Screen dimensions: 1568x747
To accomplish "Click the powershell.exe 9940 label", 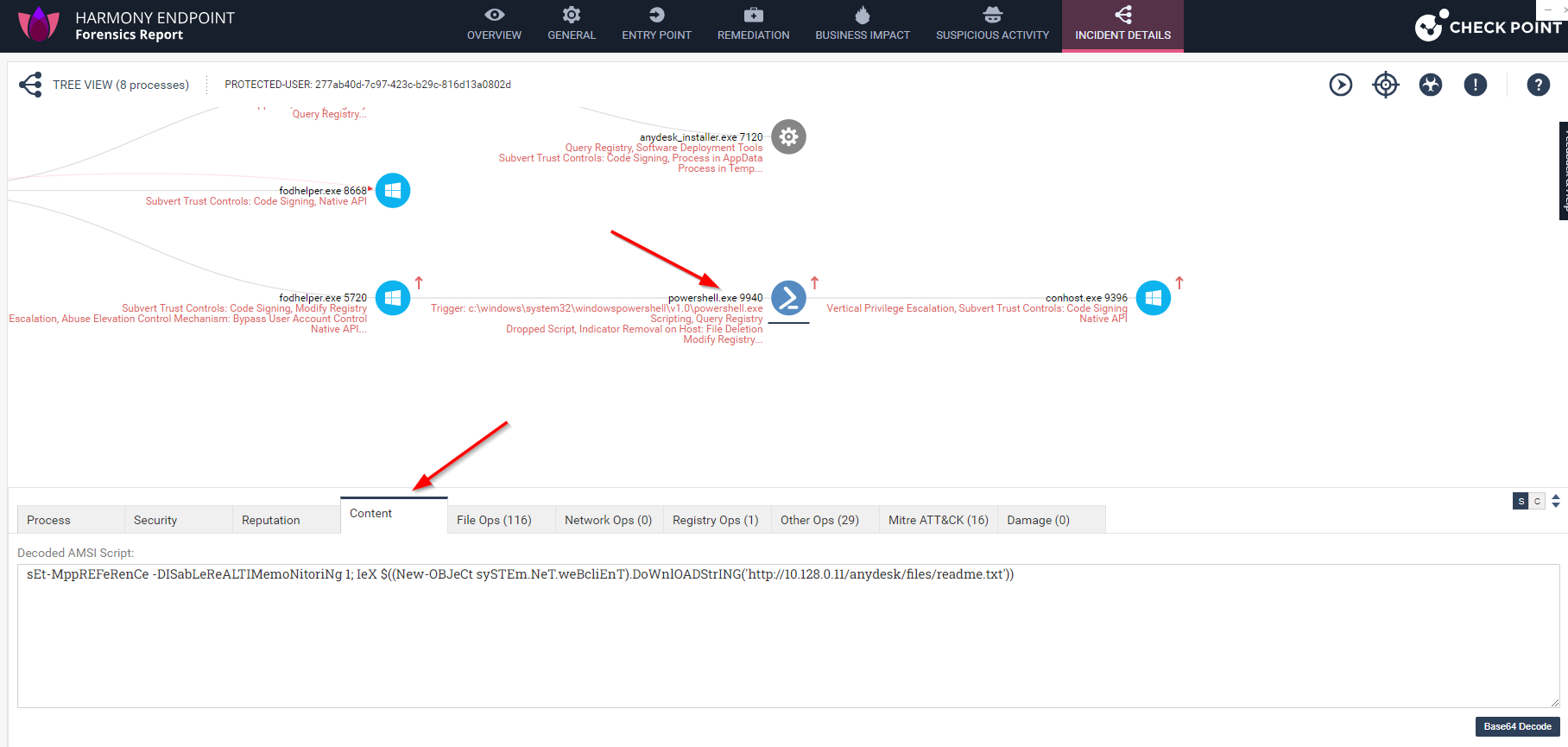I will pos(715,298).
